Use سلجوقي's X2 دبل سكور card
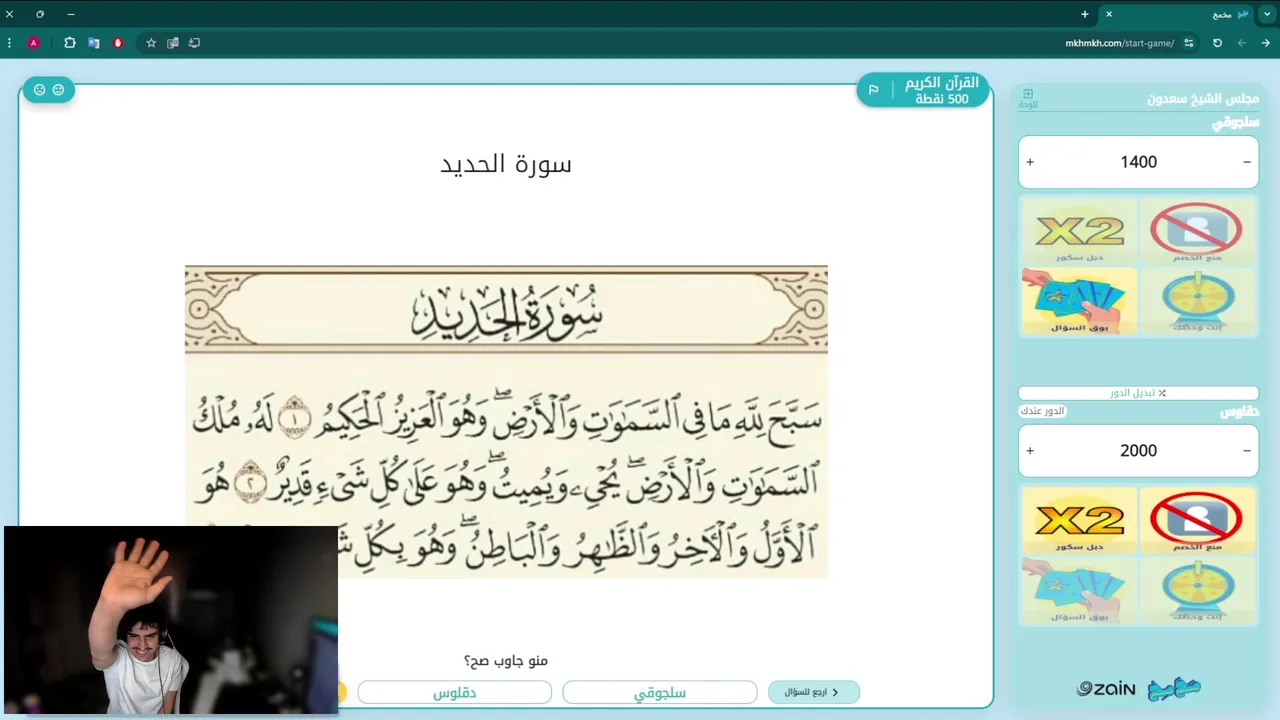This screenshot has width=1280, height=720. [1079, 231]
